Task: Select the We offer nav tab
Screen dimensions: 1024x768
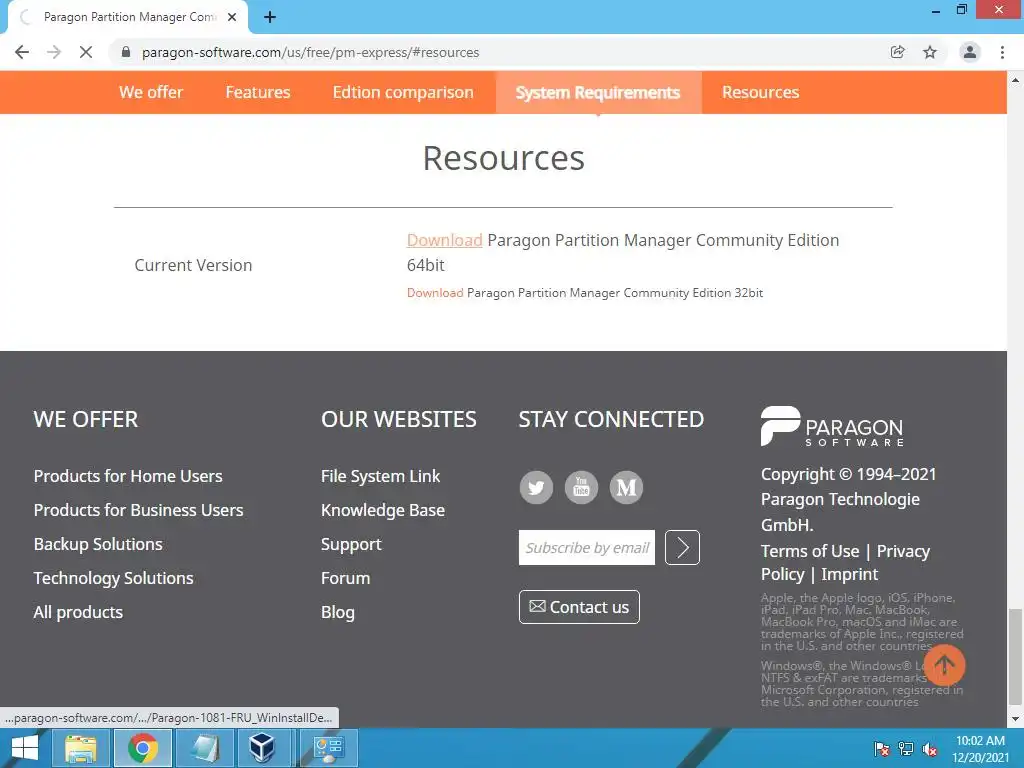Action: [x=151, y=92]
